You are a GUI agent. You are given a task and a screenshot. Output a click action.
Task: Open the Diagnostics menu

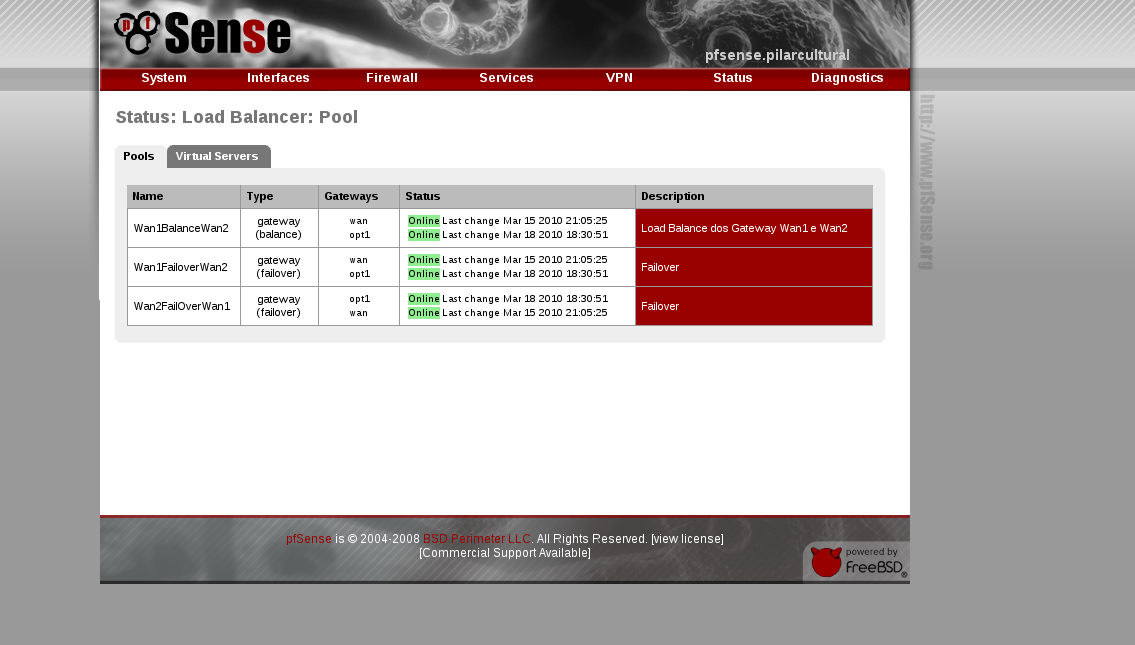(847, 78)
